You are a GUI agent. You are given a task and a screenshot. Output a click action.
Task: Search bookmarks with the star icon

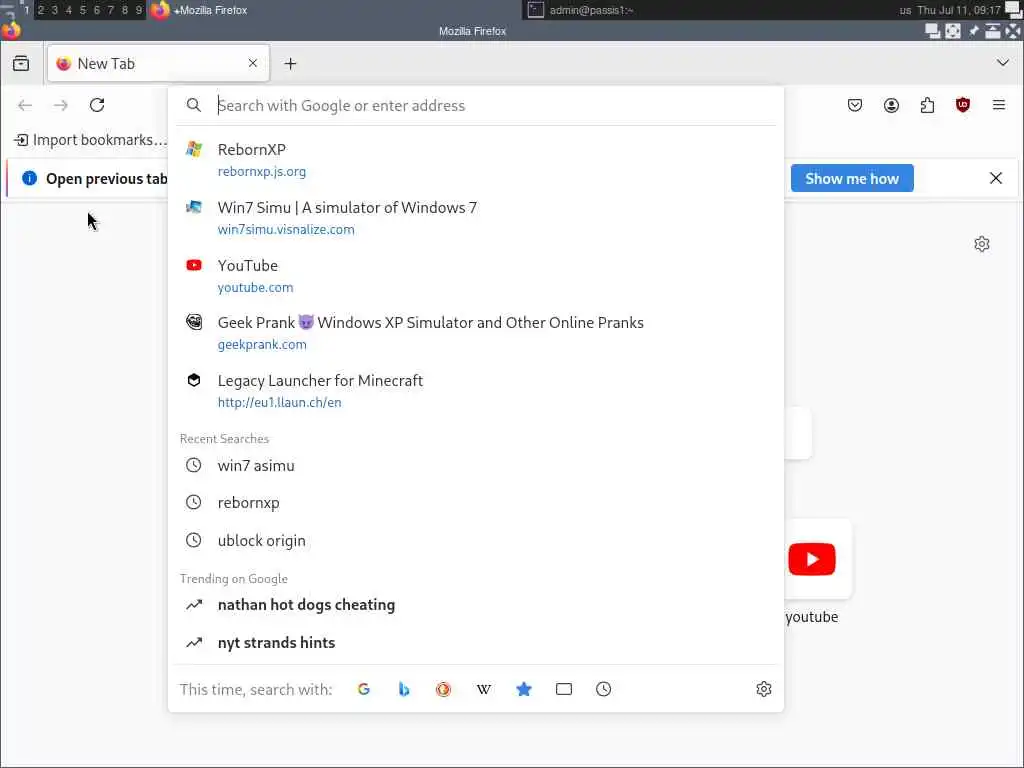524,690
